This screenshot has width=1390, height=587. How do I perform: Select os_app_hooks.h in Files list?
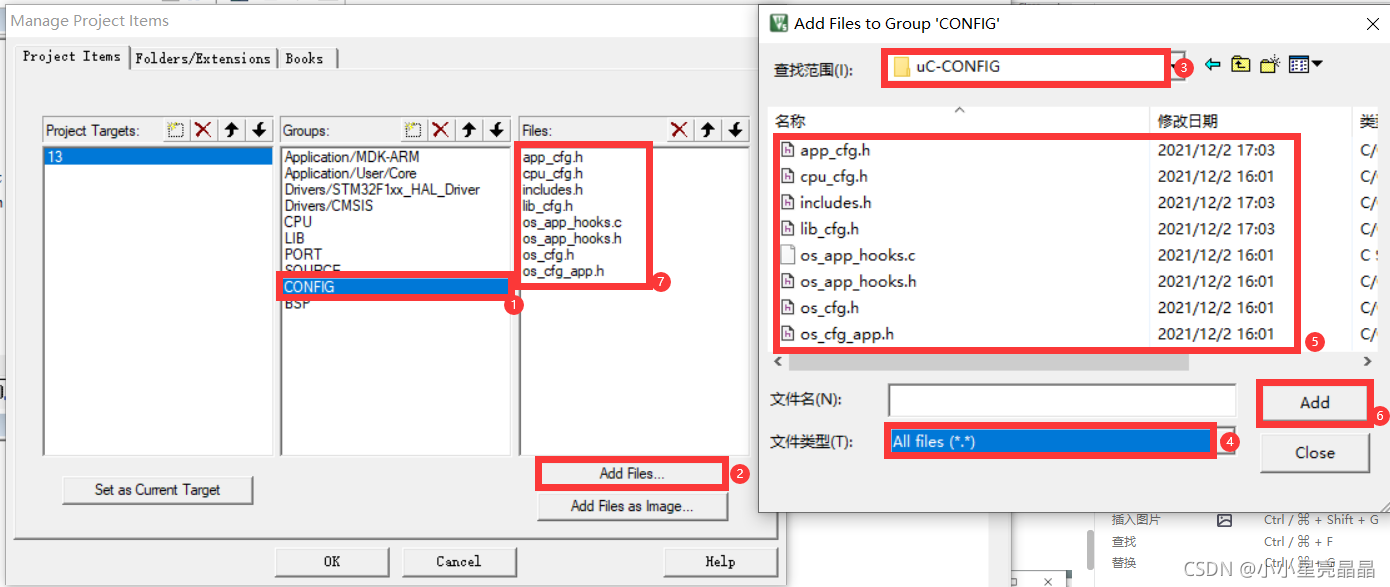[572, 238]
